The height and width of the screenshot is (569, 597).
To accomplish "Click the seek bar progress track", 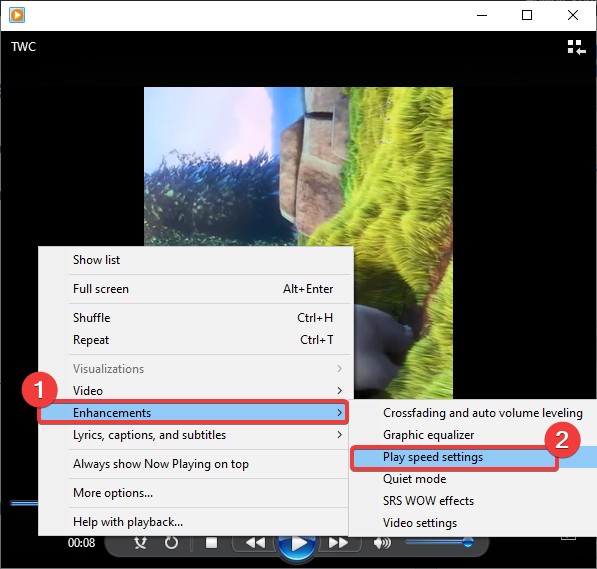I will tap(24, 503).
